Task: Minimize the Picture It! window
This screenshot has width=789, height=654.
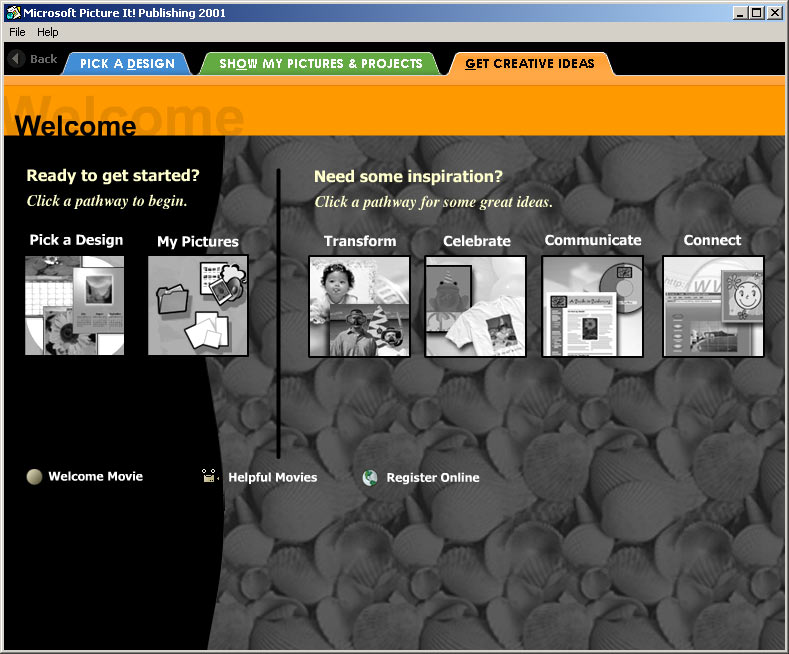Action: point(739,13)
